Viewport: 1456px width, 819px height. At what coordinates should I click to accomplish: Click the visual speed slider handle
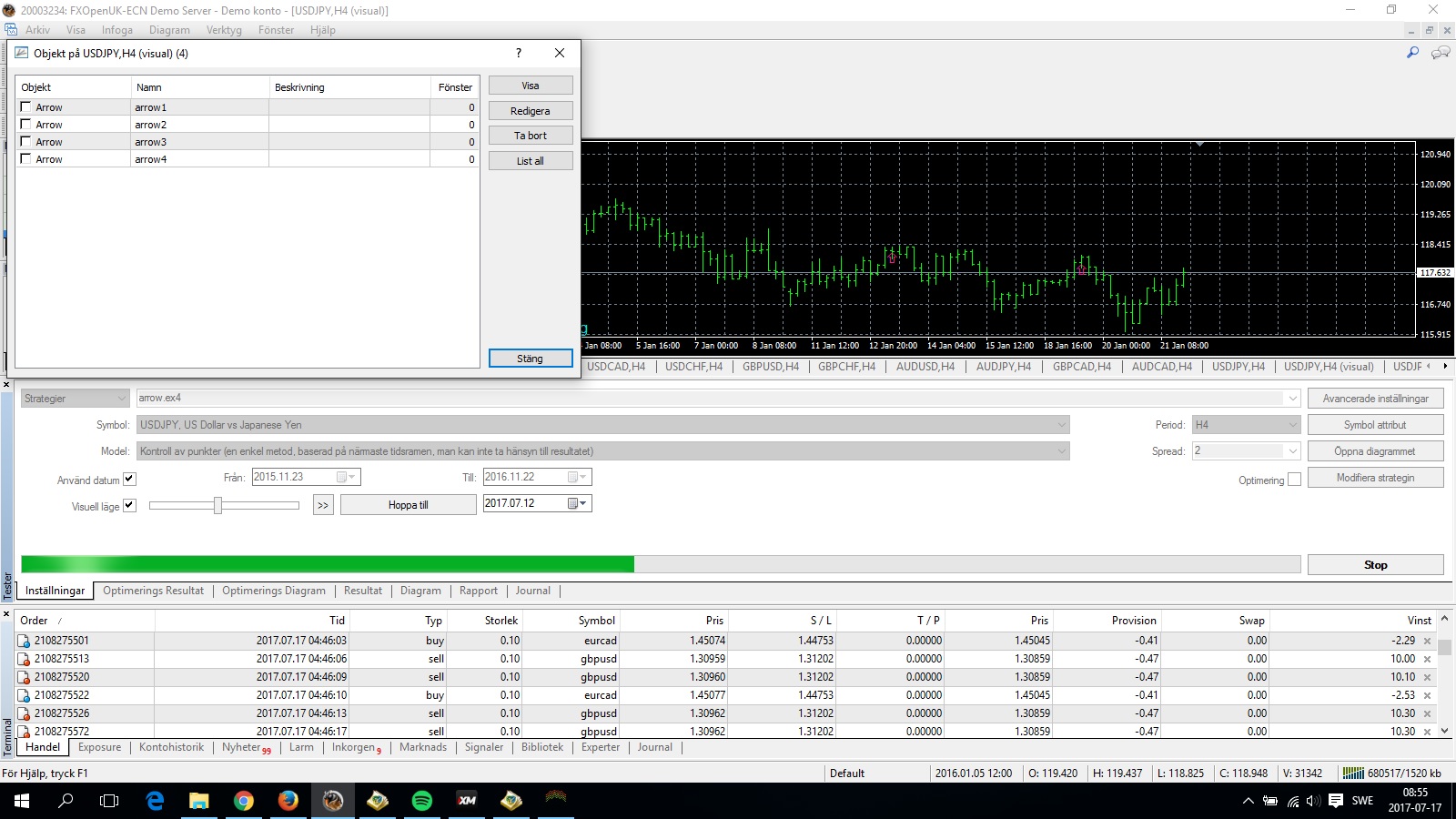(217, 505)
